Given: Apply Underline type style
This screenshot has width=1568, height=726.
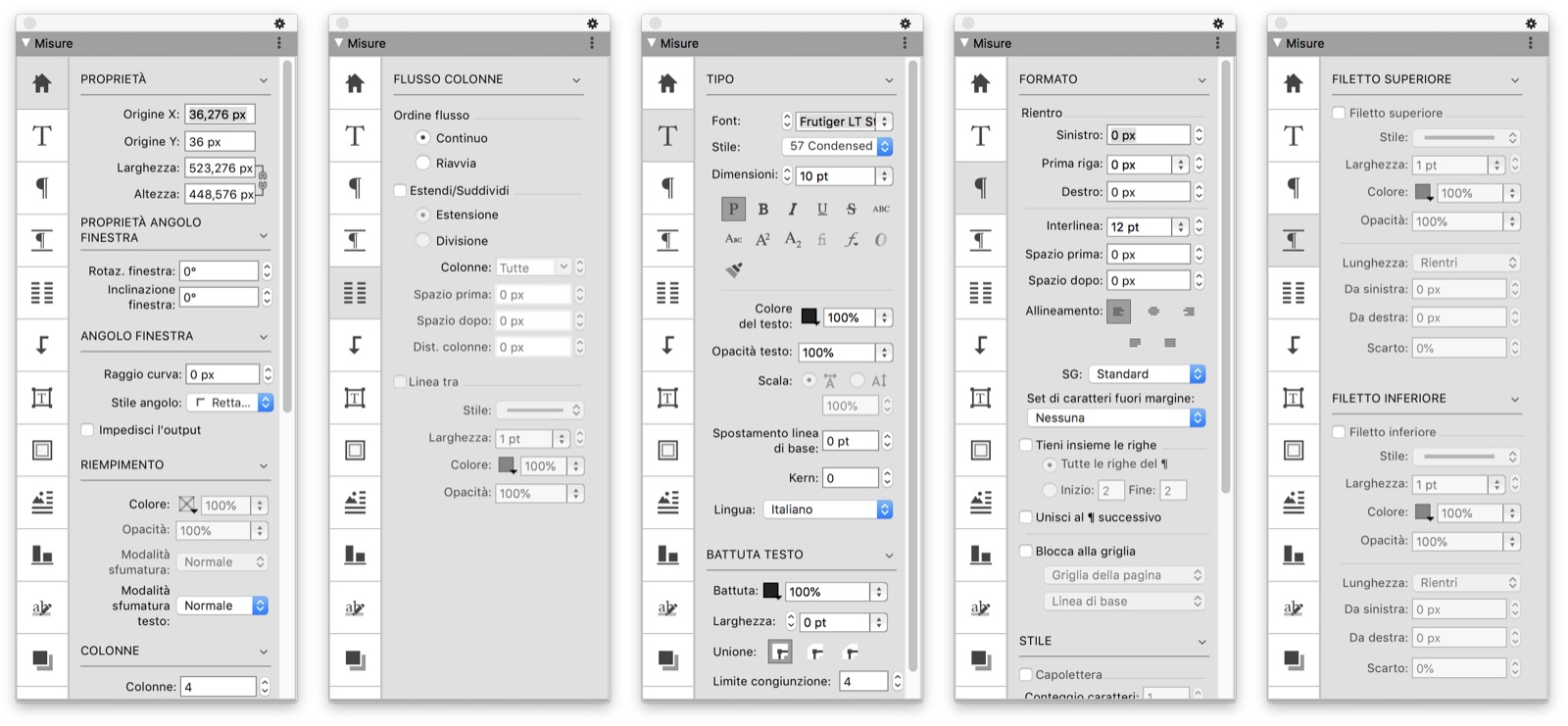Looking at the screenshot, I should (821, 209).
